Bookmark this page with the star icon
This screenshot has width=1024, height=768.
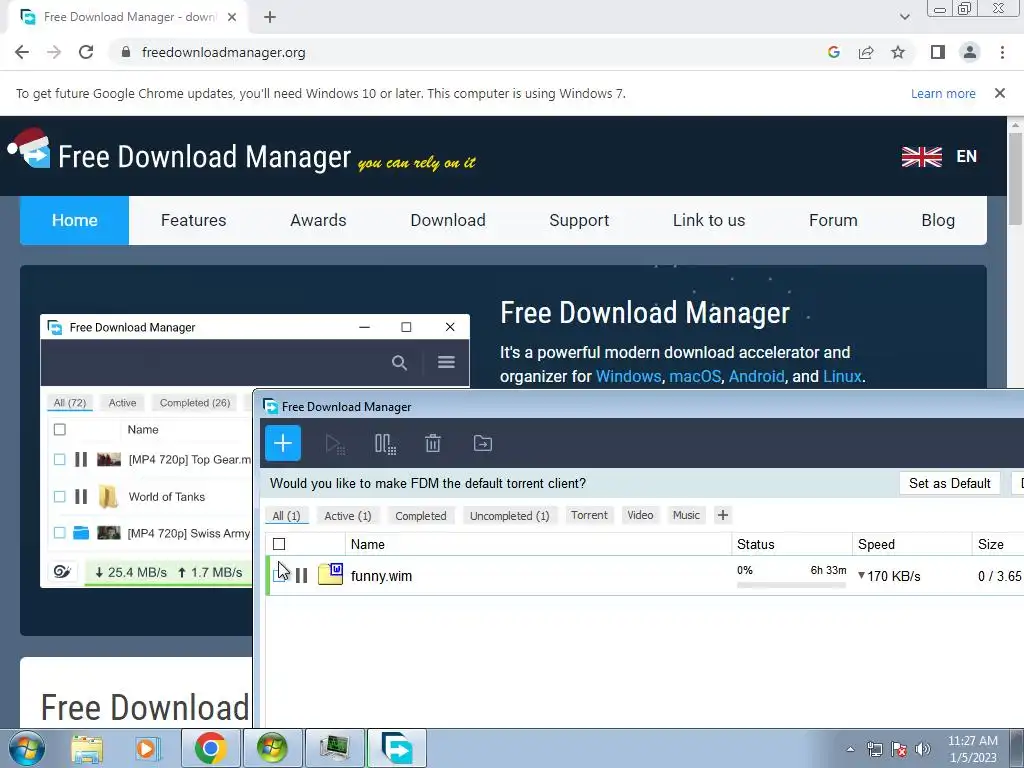(x=898, y=52)
